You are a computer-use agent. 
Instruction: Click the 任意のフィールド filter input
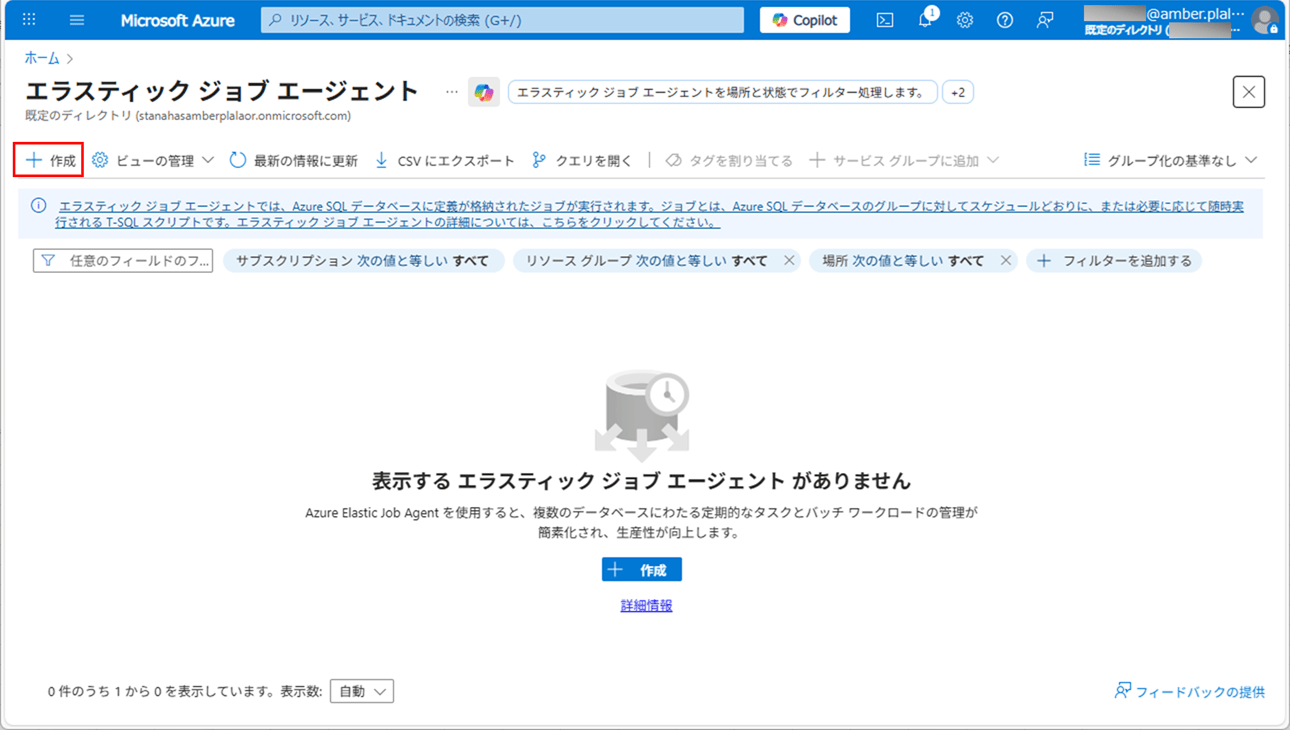point(123,261)
